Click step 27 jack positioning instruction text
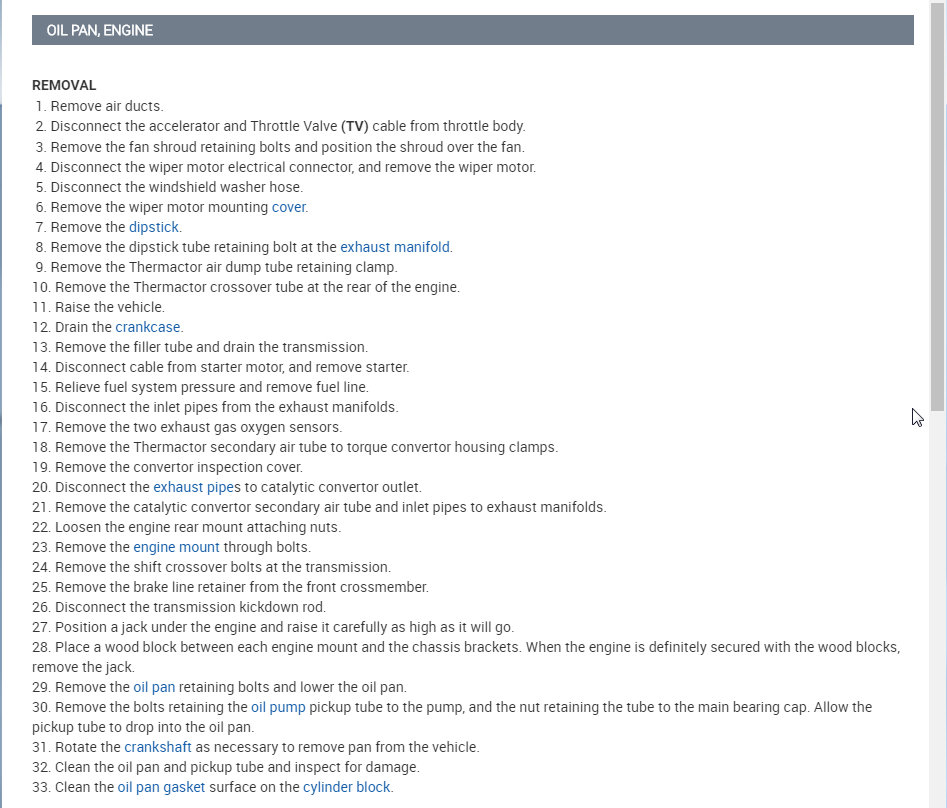 coord(284,627)
